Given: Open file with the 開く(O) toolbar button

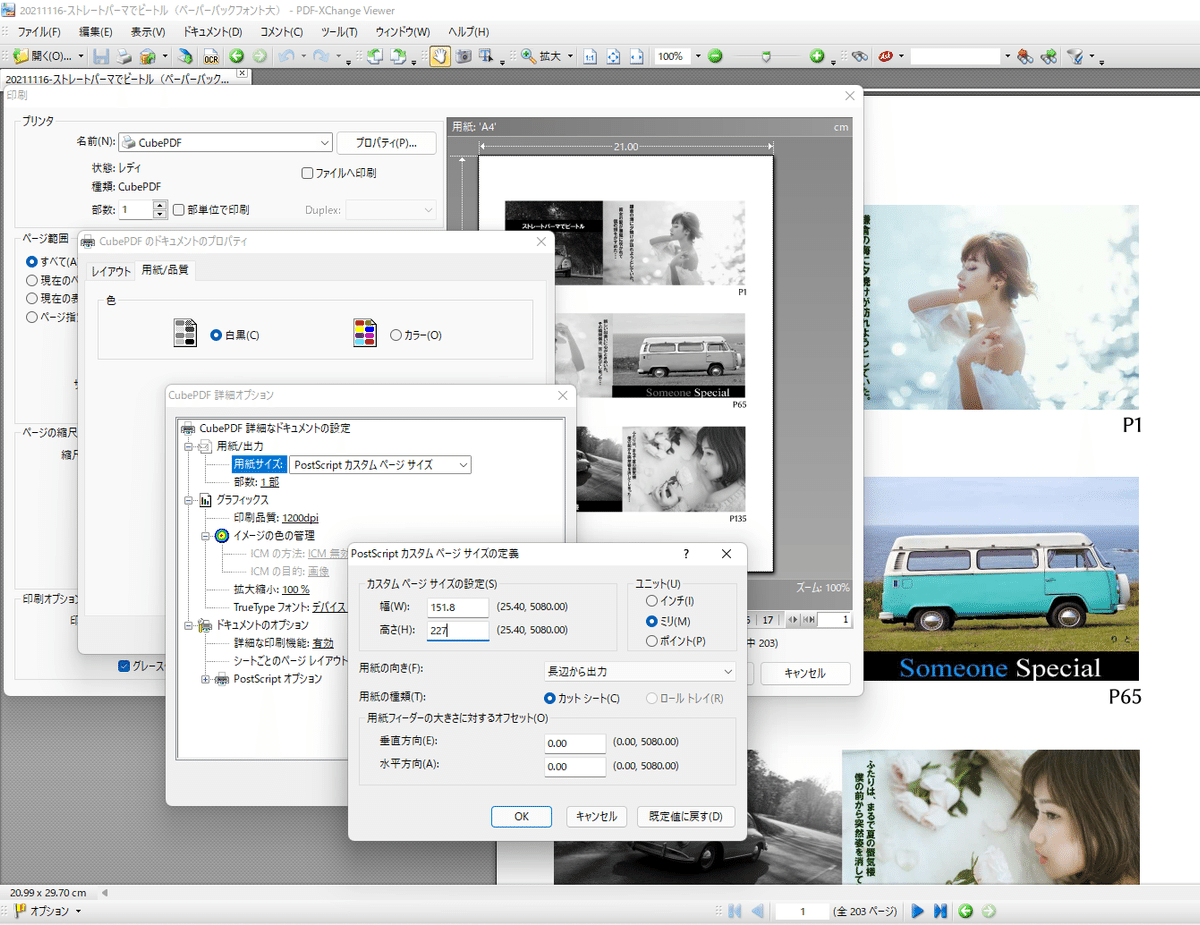Looking at the screenshot, I should [43, 56].
